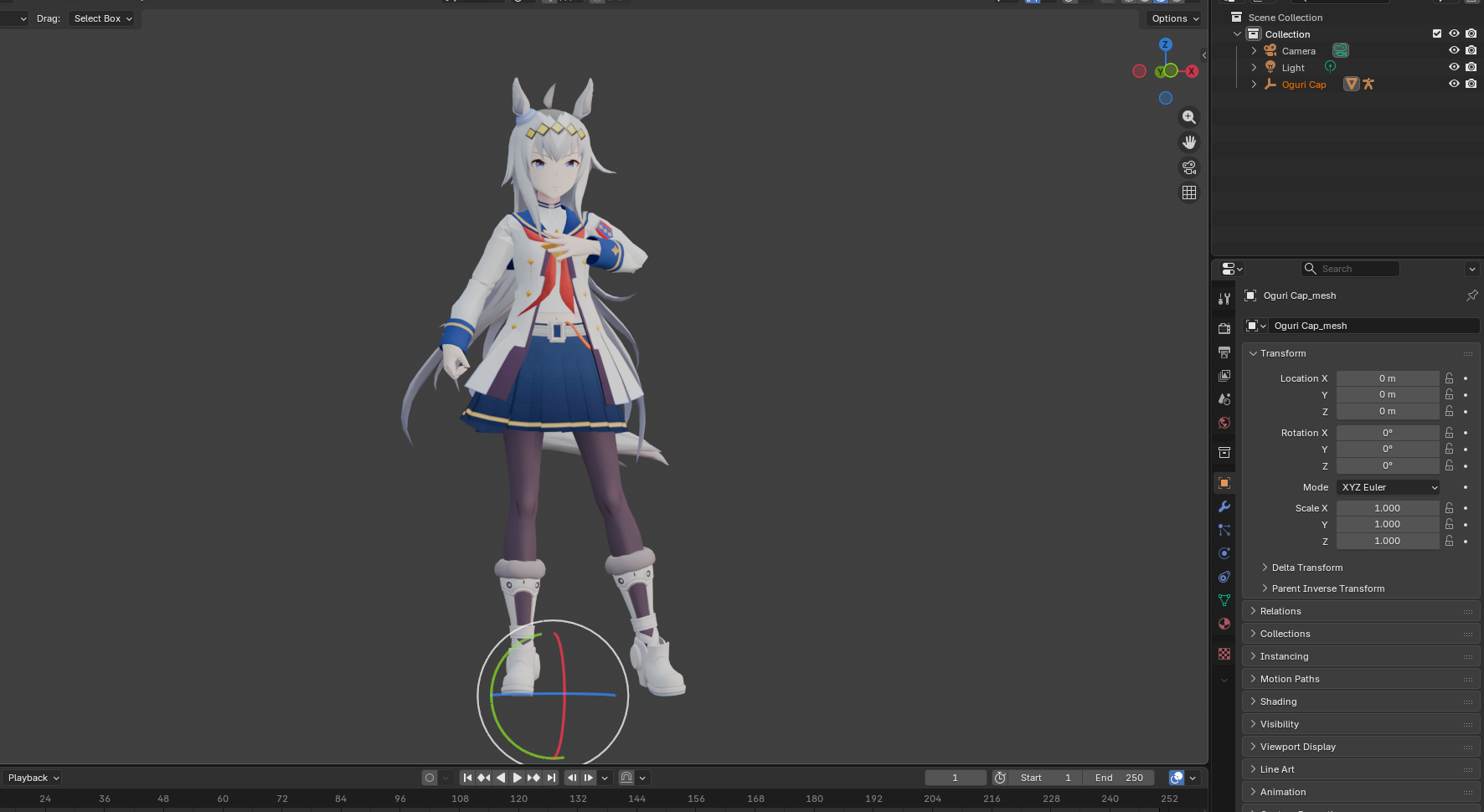Open the properties editor type dropdown
1484x812 pixels.
[1231, 269]
